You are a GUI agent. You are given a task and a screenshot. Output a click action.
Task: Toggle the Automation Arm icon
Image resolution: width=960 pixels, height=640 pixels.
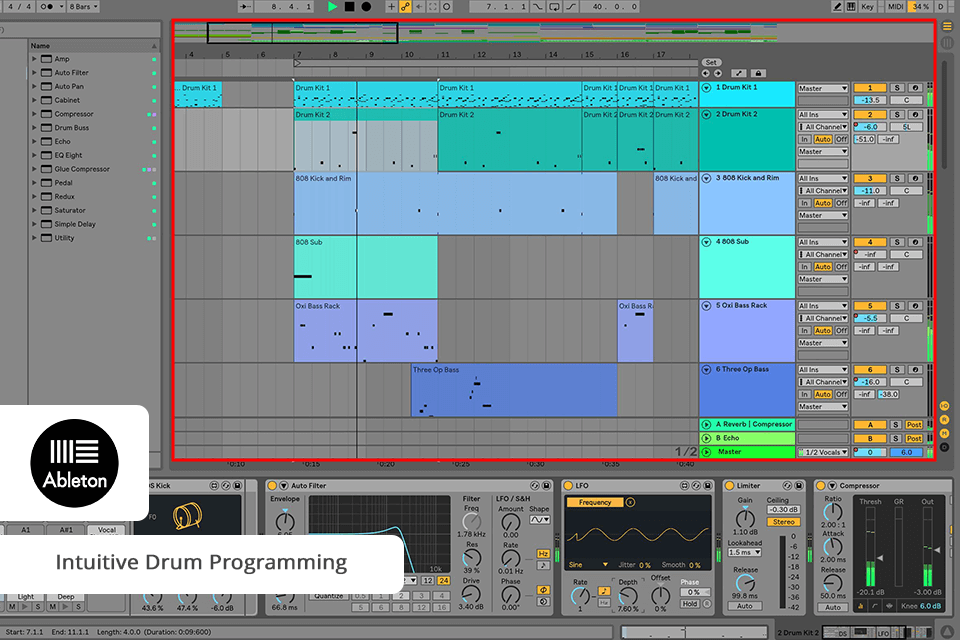click(405, 7)
